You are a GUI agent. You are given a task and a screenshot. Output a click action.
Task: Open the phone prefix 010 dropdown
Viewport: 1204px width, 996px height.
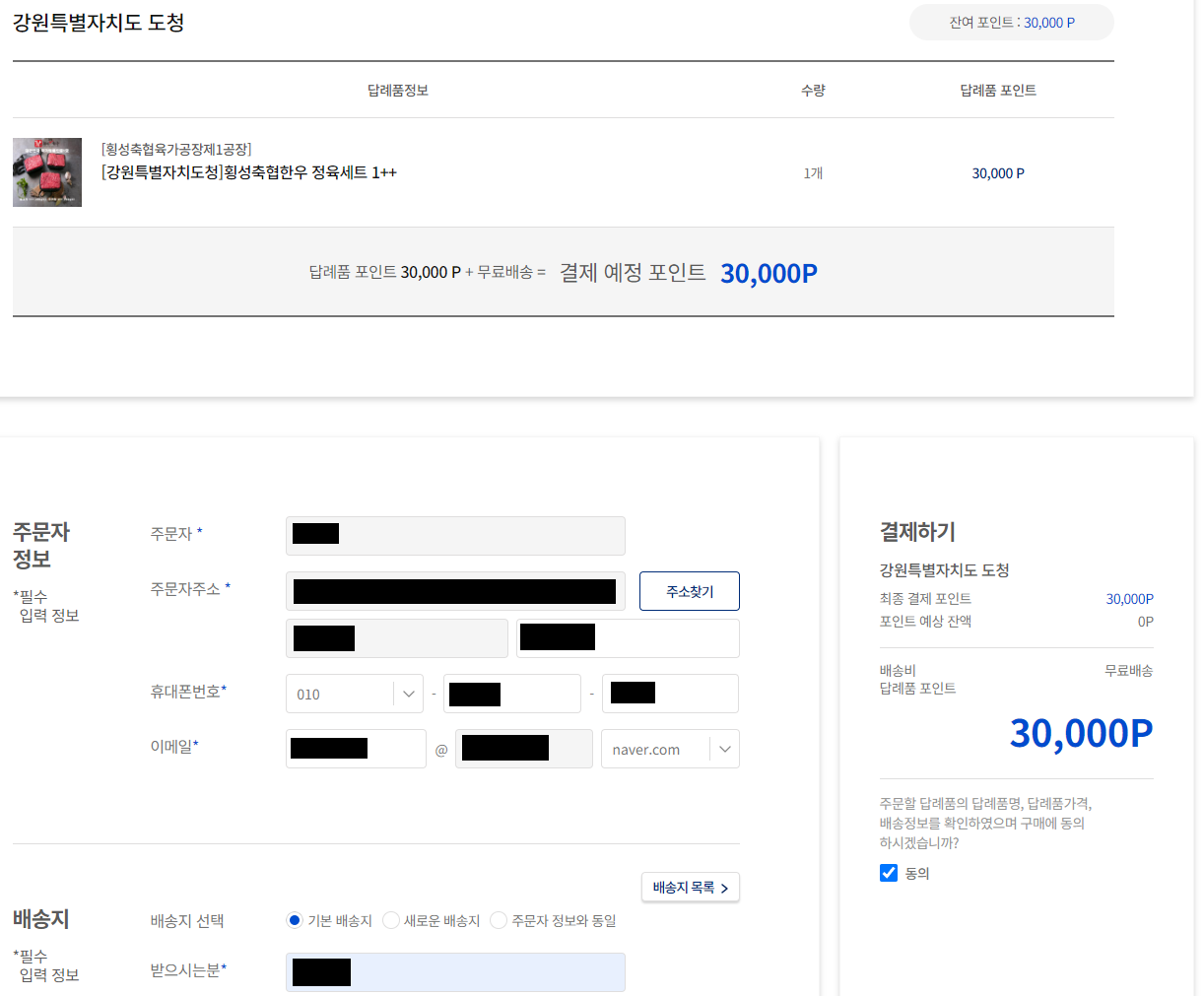354,694
